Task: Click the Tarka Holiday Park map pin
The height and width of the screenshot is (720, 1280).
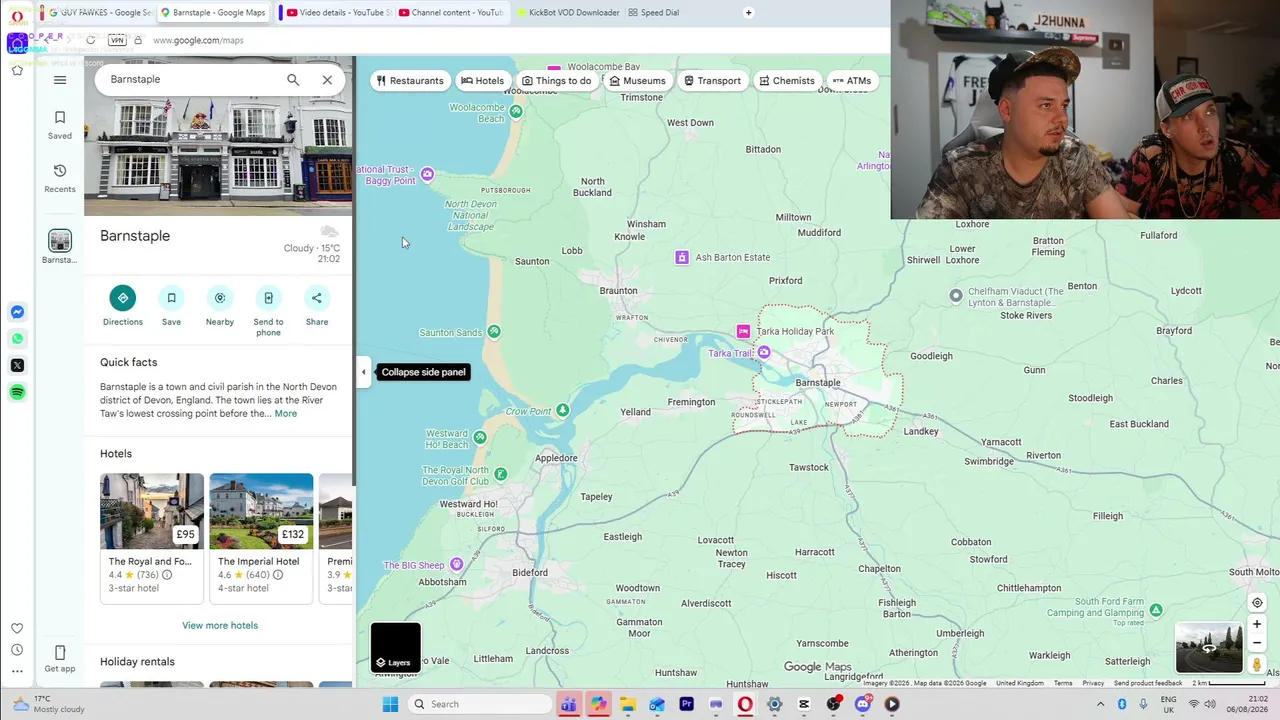Action: 743,331
